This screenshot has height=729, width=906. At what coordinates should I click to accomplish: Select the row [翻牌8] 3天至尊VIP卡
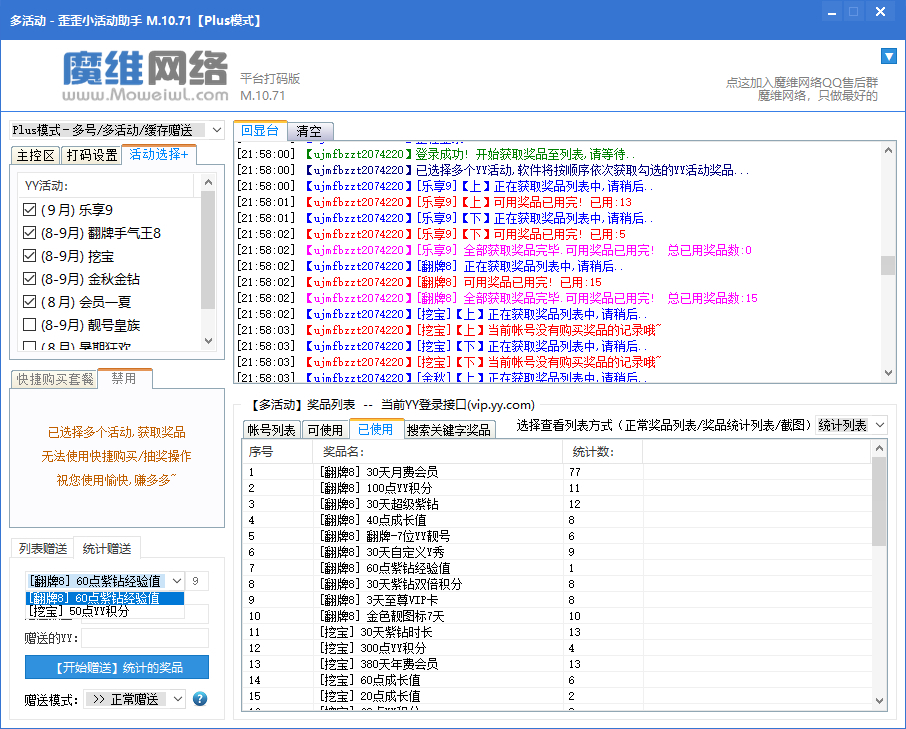pyautogui.click(x=557, y=600)
